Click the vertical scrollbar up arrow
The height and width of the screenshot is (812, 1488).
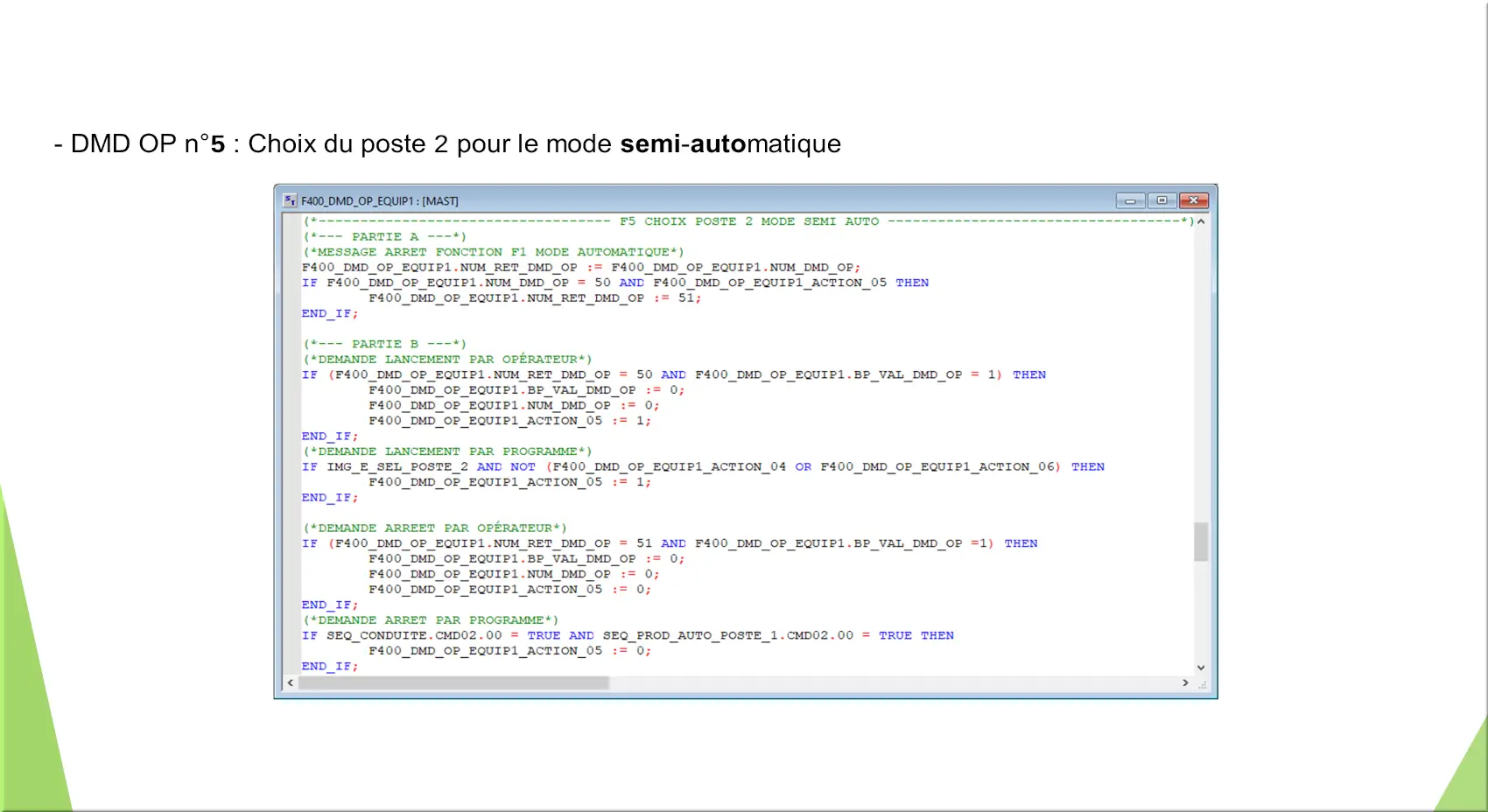[x=1201, y=221]
